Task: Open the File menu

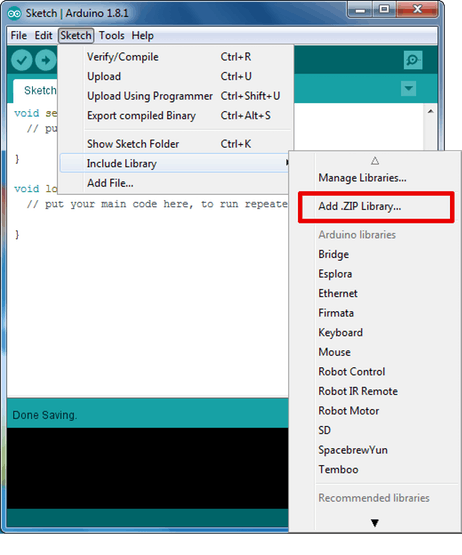Action: coord(19,35)
